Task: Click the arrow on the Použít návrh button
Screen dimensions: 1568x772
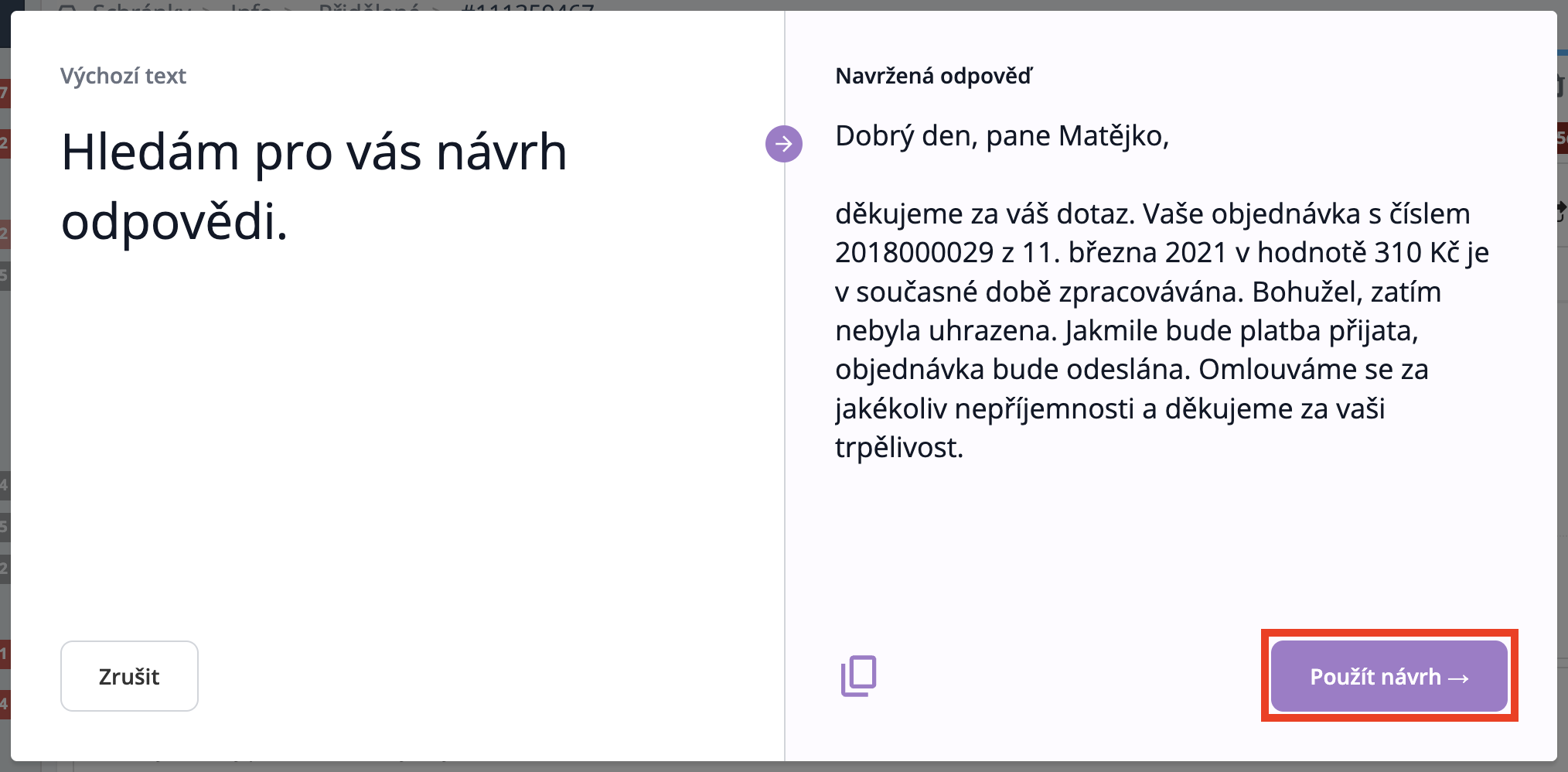Action: 1458,678
